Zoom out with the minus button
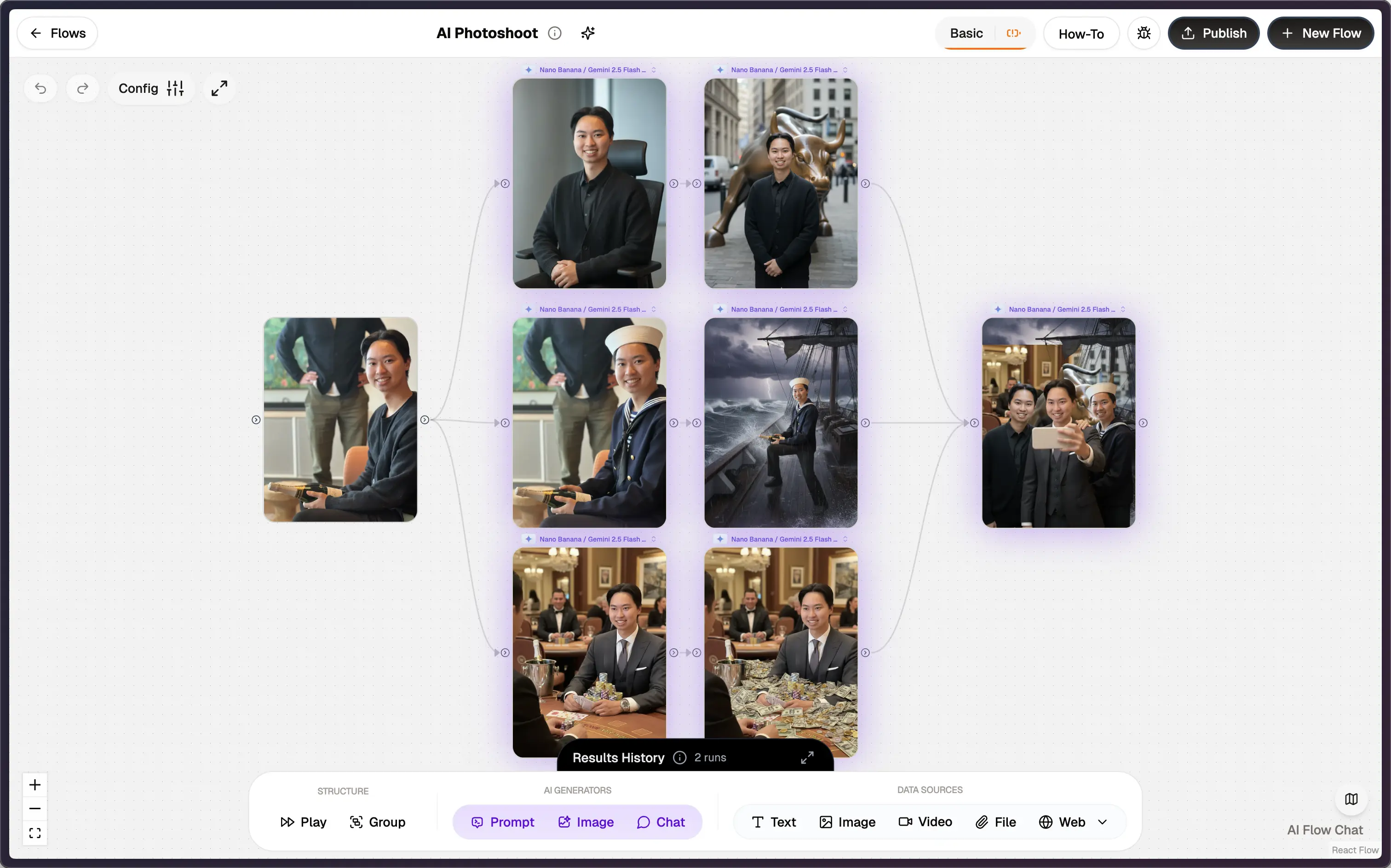Viewport: 1391px width, 868px height. click(35, 808)
